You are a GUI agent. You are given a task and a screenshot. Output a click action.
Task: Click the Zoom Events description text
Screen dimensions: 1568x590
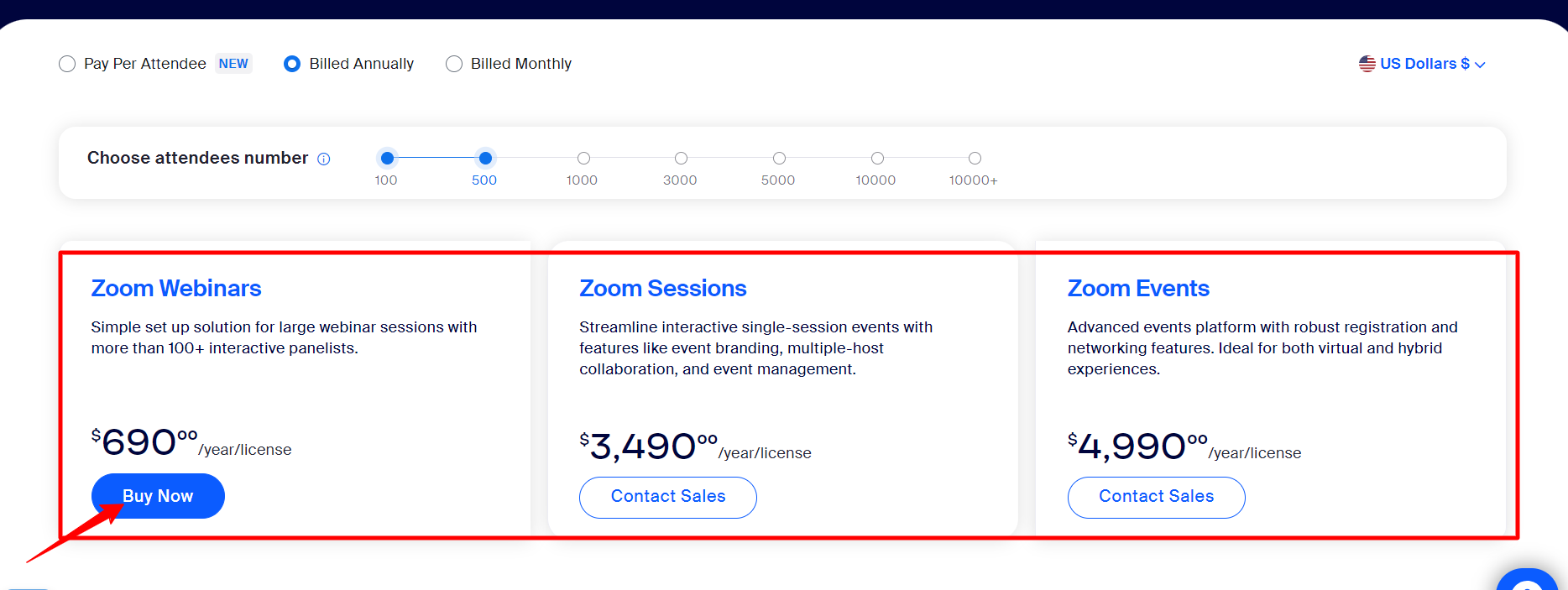click(1262, 347)
